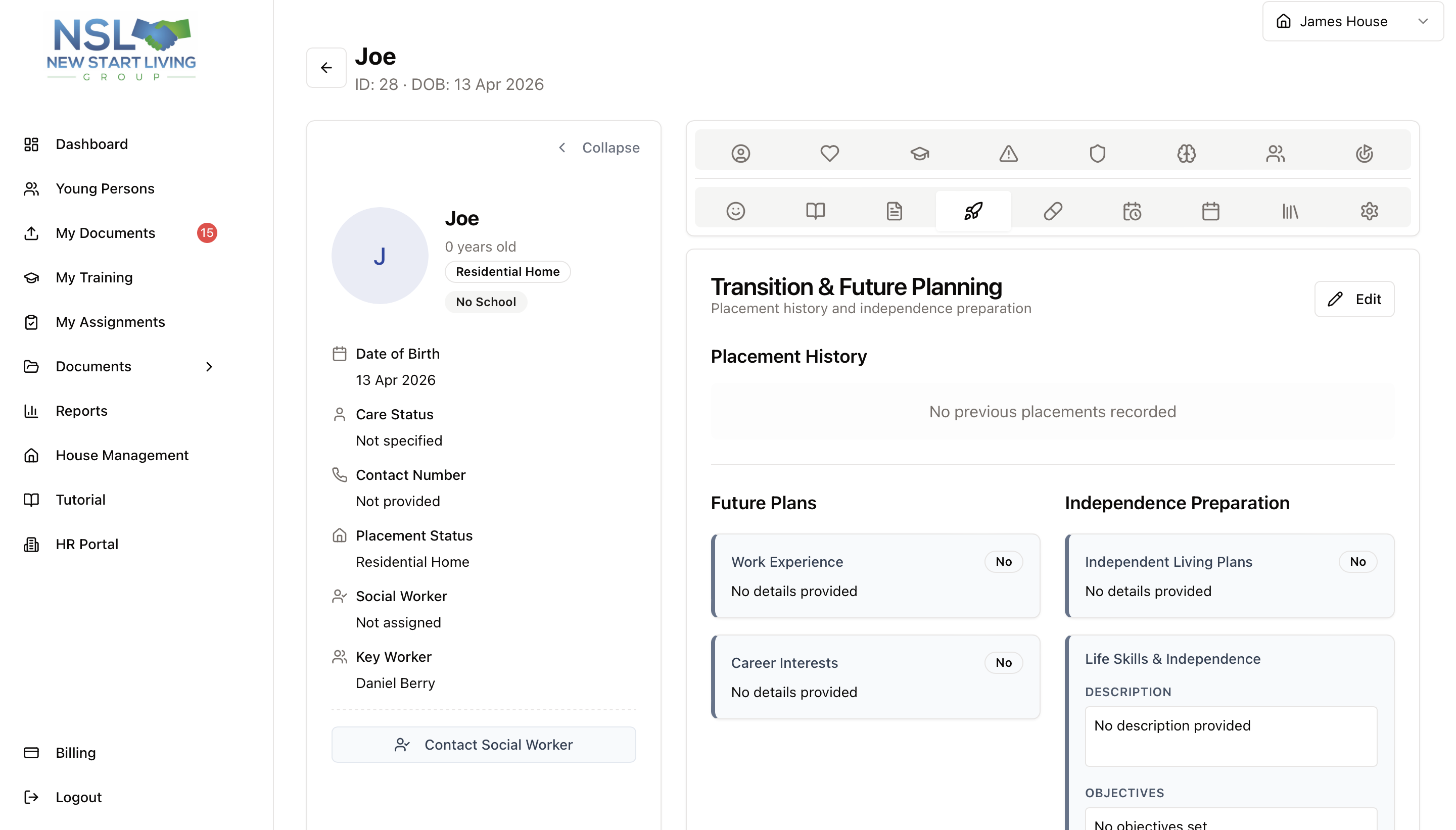The height and width of the screenshot is (830, 1456).
Task: Click the NSL New Start Living logo
Action: 121,49
